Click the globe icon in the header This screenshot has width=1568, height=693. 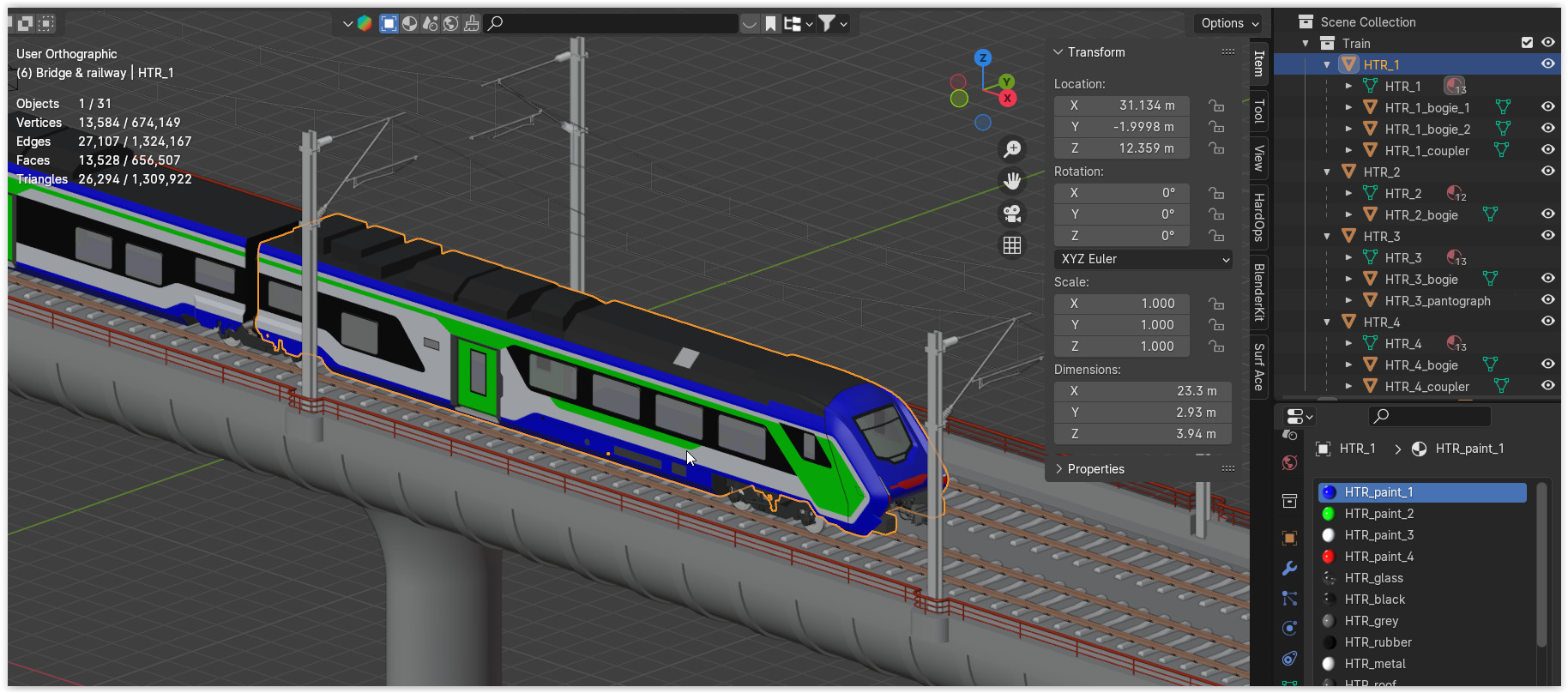pyautogui.click(x=451, y=23)
